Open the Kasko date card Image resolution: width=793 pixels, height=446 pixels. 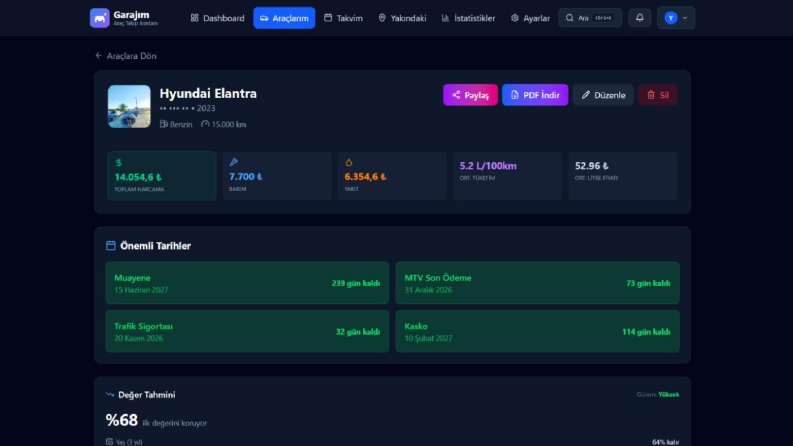click(x=538, y=331)
